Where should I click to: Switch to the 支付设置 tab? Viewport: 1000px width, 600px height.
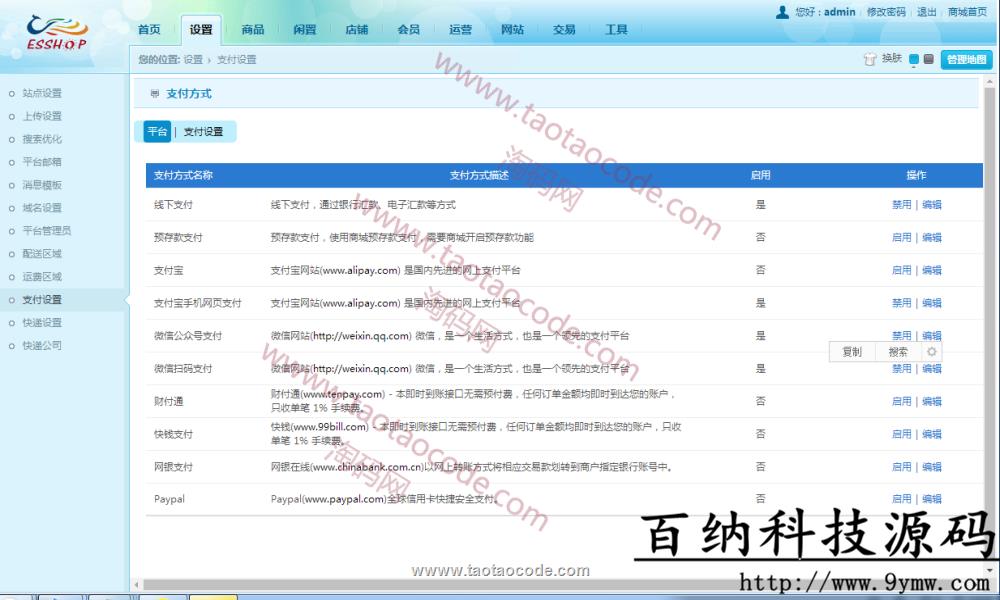coord(203,132)
